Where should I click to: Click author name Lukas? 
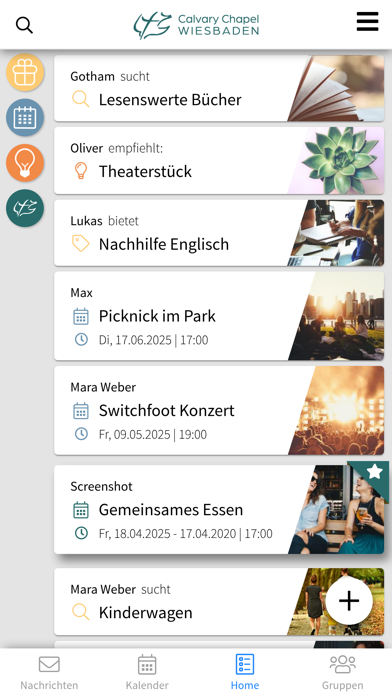pyautogui.click(x=86, y=221)
